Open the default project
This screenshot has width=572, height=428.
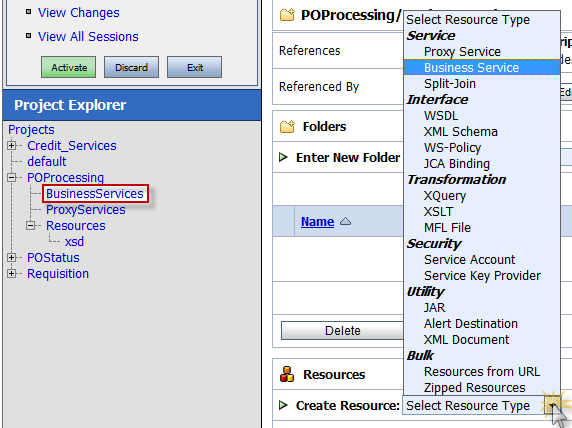[x=47, y=162]
